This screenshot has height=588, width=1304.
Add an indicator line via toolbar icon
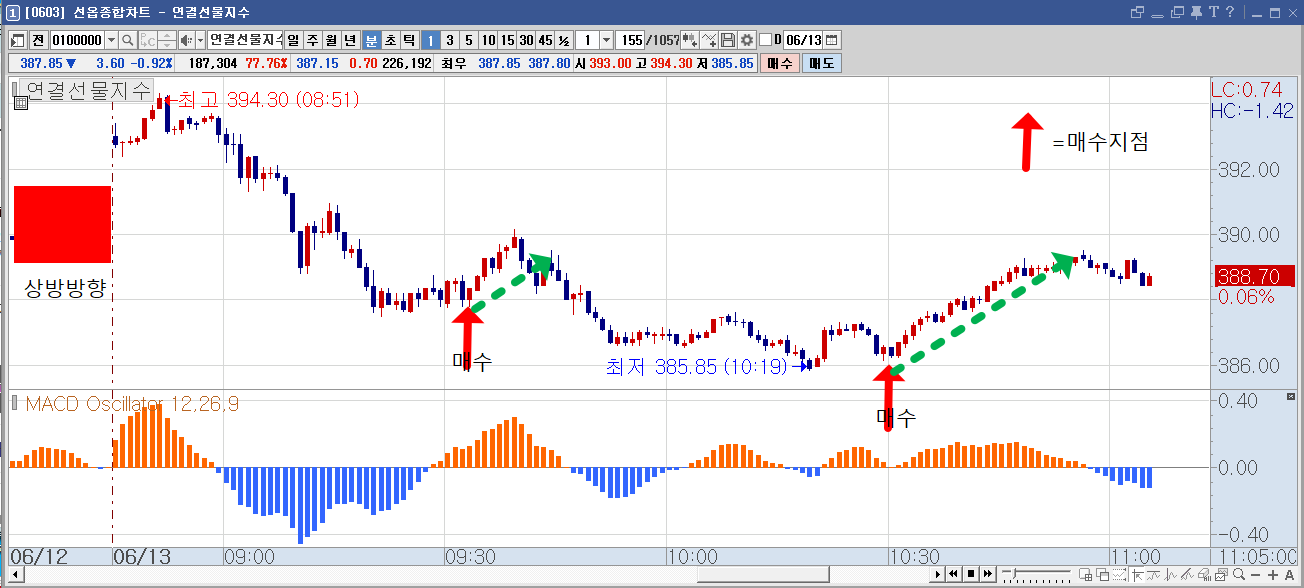pos(709,40)
